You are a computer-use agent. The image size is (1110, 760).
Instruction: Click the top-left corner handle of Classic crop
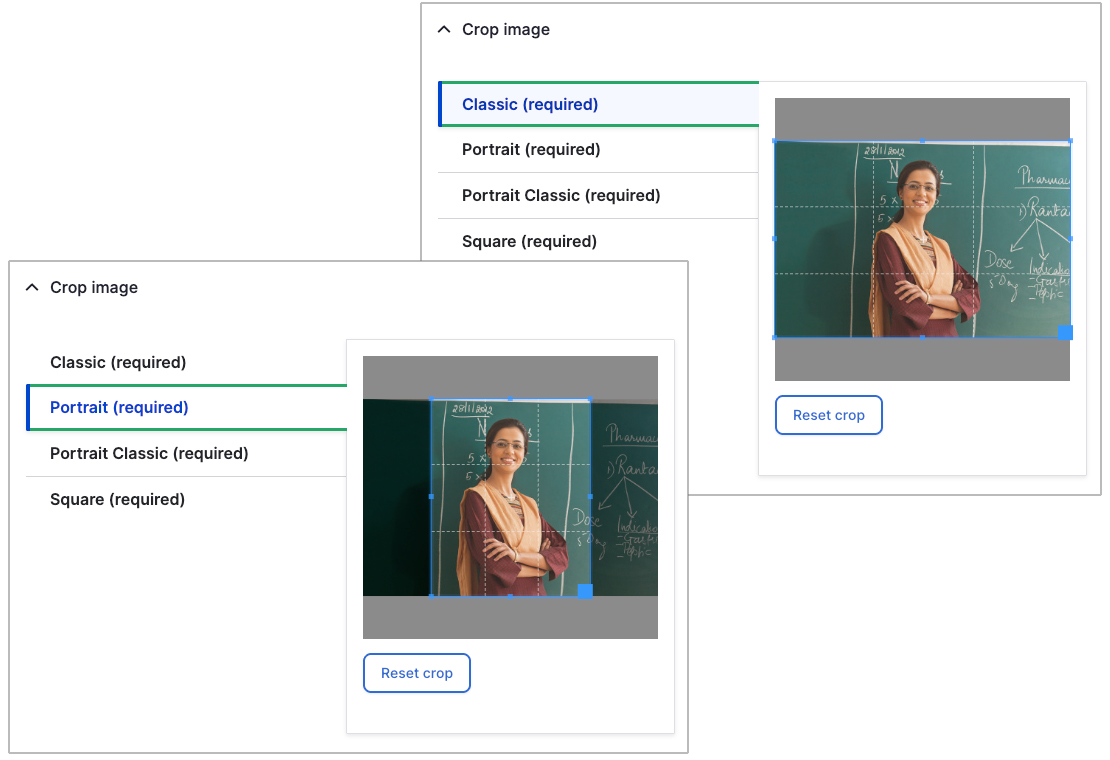point(775,141)
